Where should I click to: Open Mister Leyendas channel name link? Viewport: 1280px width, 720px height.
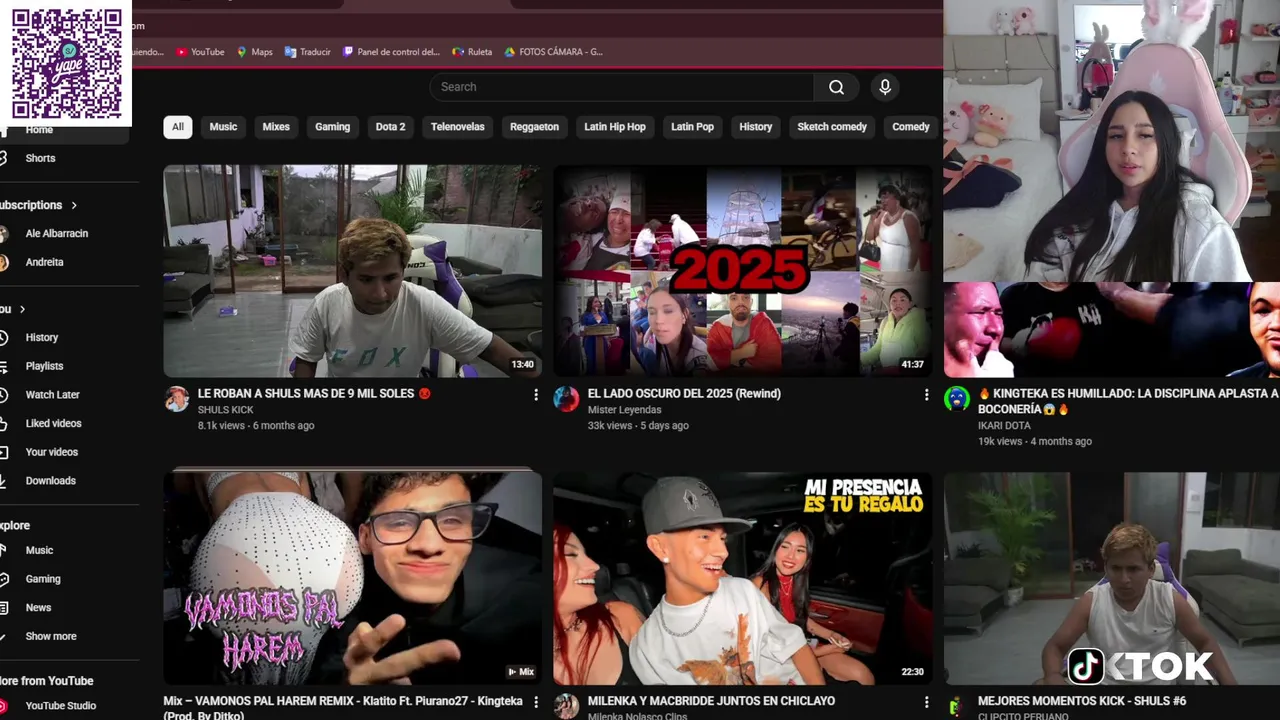pyautogui.click(x=624, y=410)
